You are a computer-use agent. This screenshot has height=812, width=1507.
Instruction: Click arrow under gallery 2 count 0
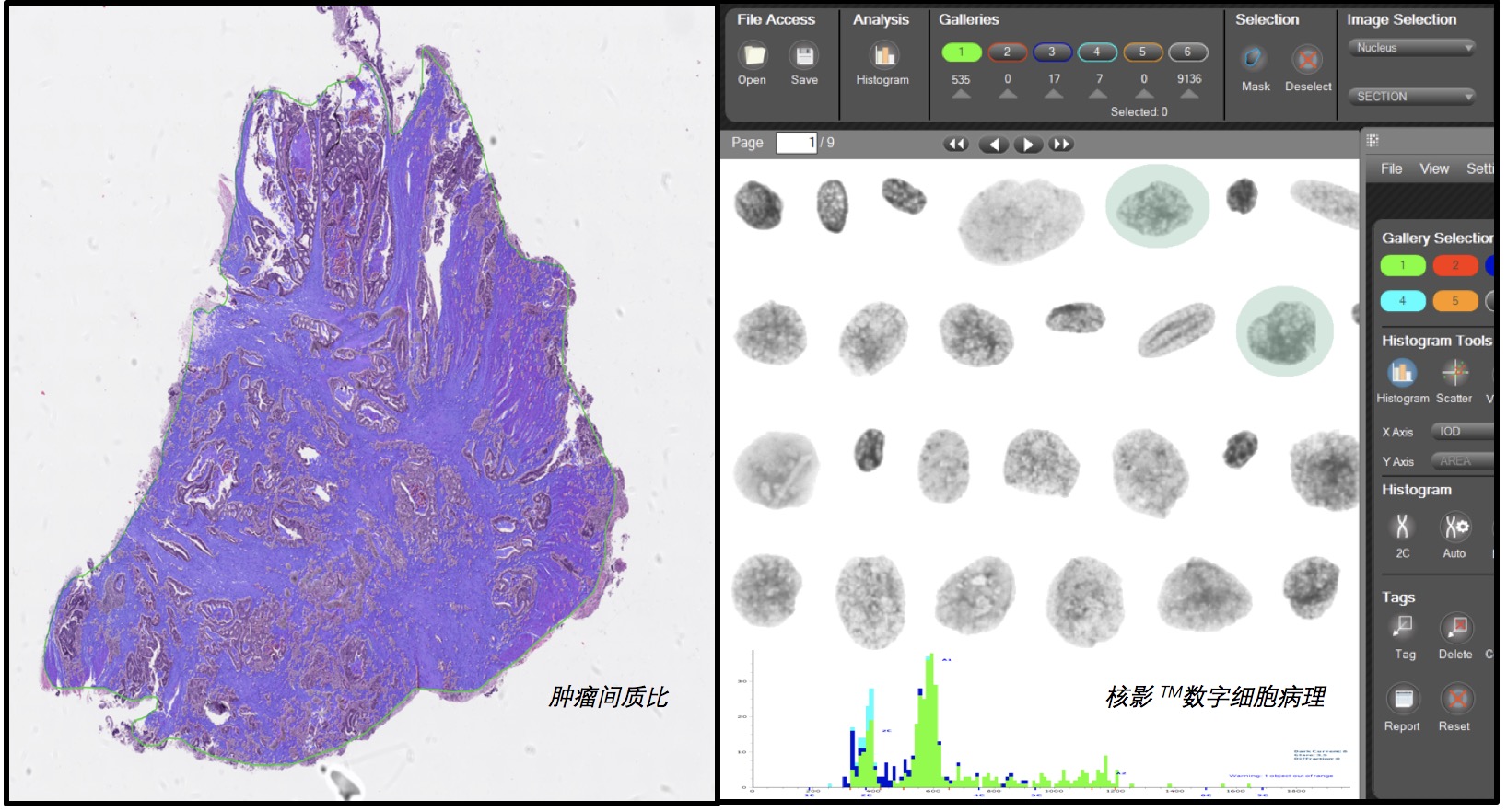click(x=1008, y=94)
